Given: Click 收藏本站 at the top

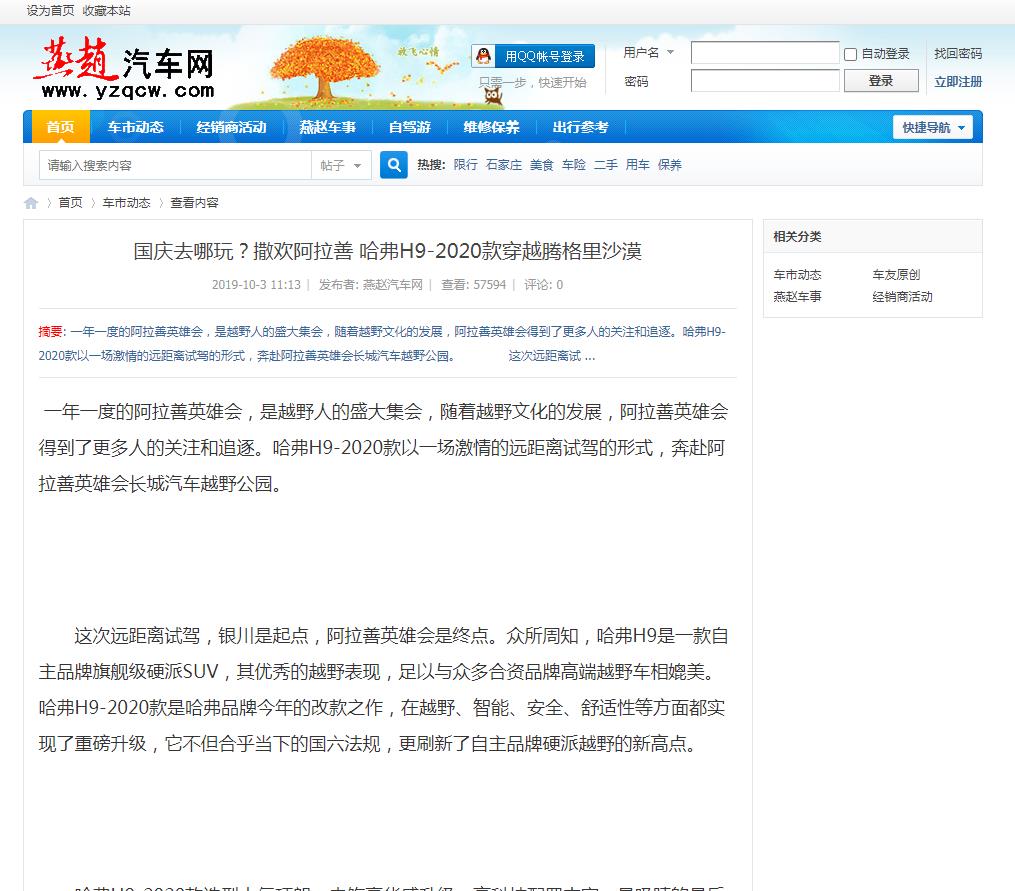Looking at the screenshot, I should pos(107,11).
